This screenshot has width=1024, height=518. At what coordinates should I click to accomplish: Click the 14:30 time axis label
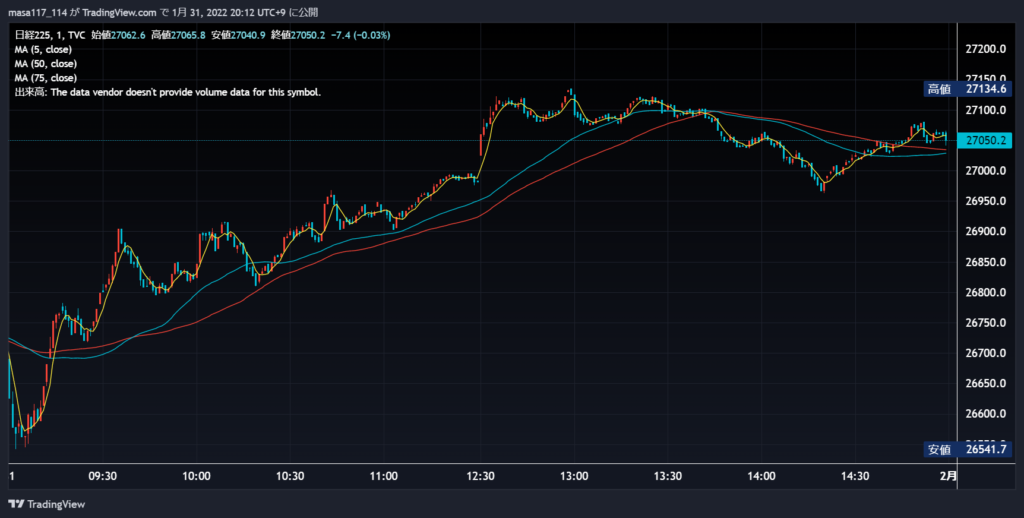856,476
